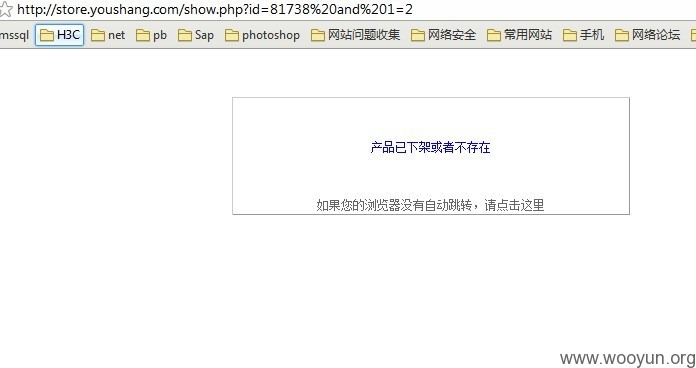Open the 网络安全 bookmark folder
This screenshot has width=696, height=368.
[x=443, y=35]
